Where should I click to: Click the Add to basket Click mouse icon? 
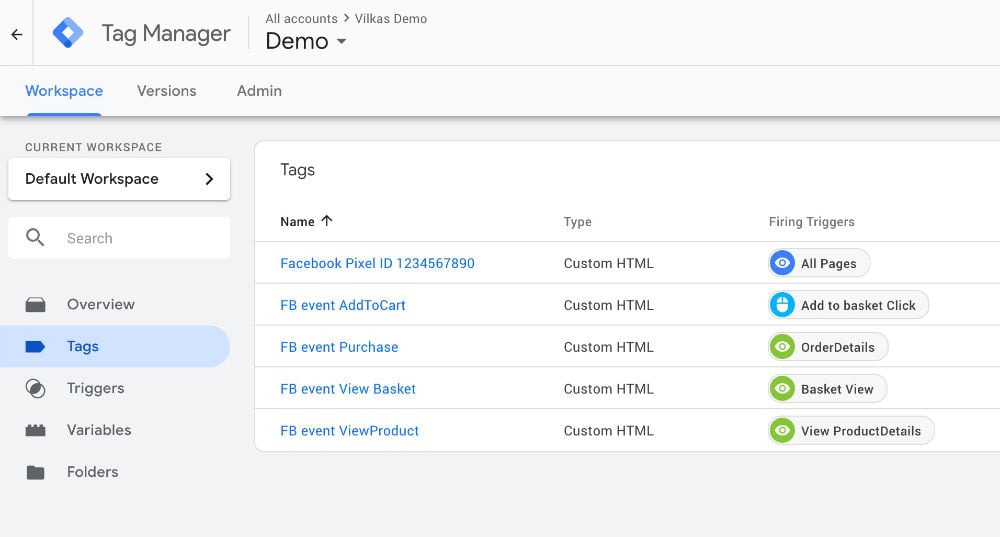[782, 305]
